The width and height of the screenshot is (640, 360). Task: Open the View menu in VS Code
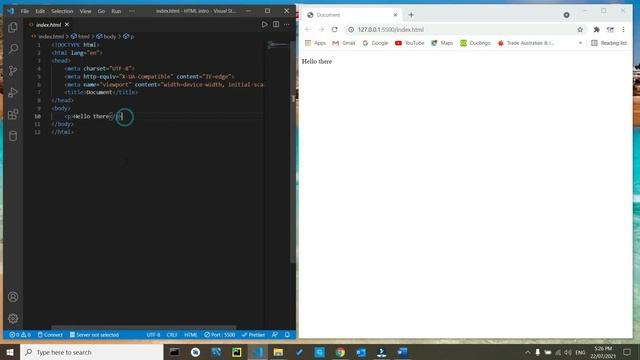(85, 11)
